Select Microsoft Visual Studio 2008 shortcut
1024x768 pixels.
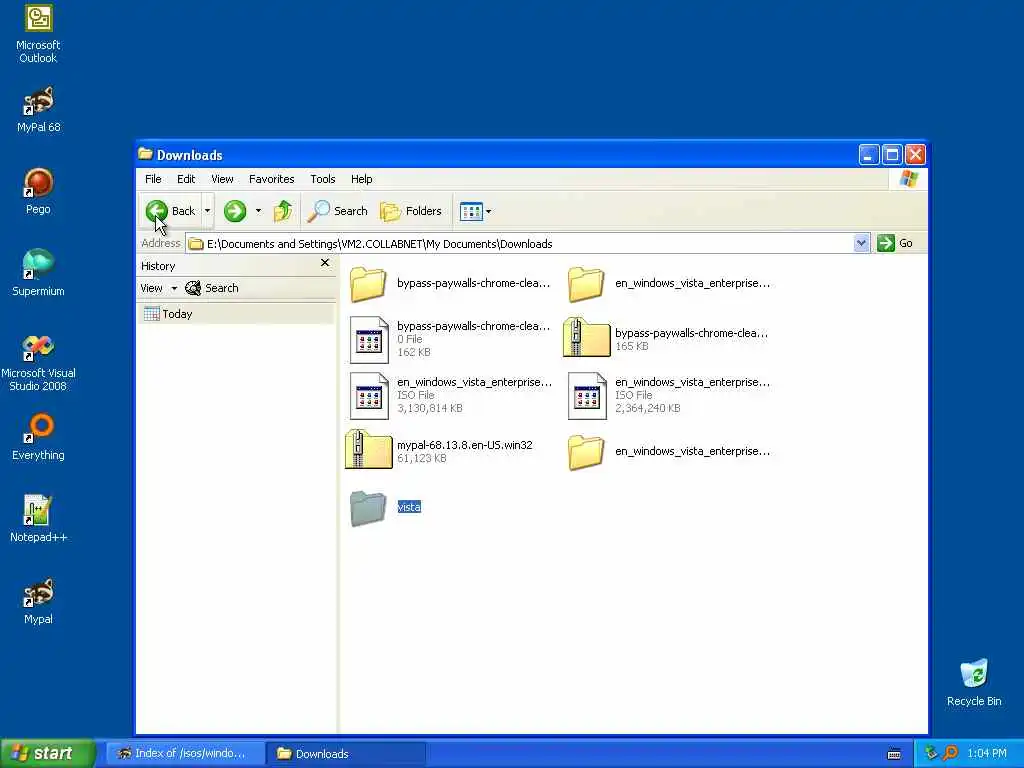click(38, 363)
